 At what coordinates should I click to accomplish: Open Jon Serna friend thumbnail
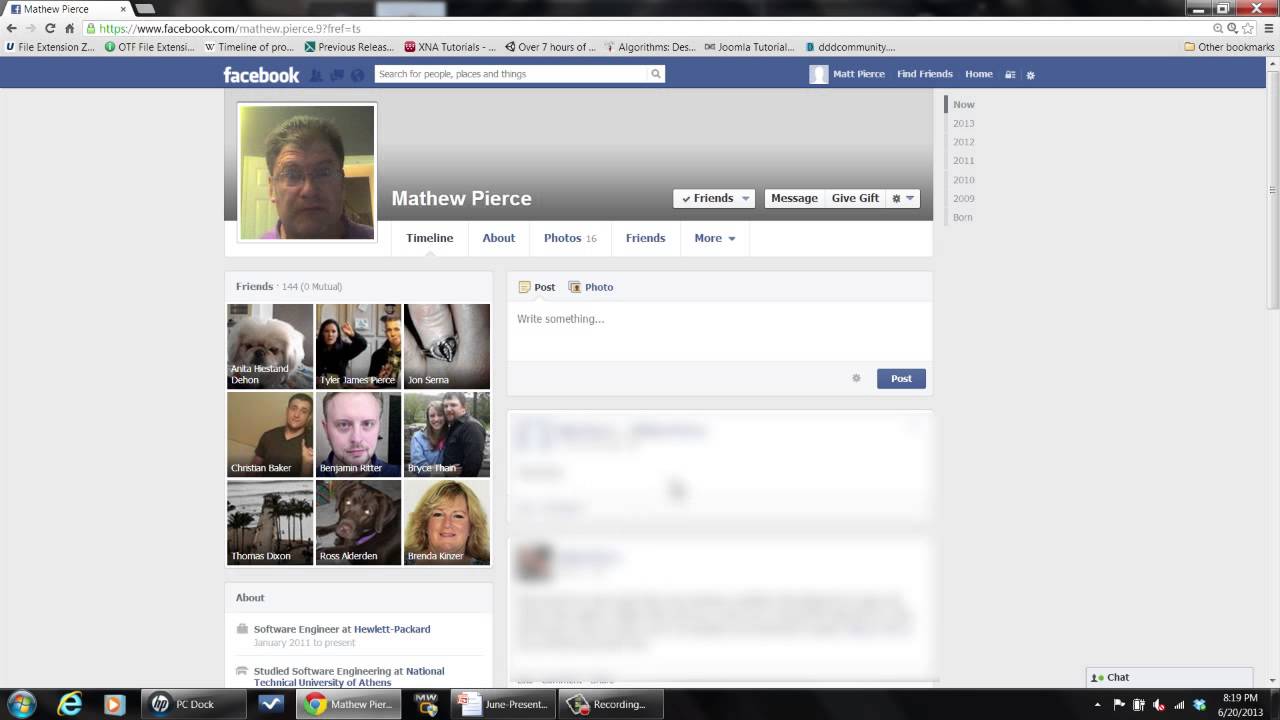click(447, 346)
